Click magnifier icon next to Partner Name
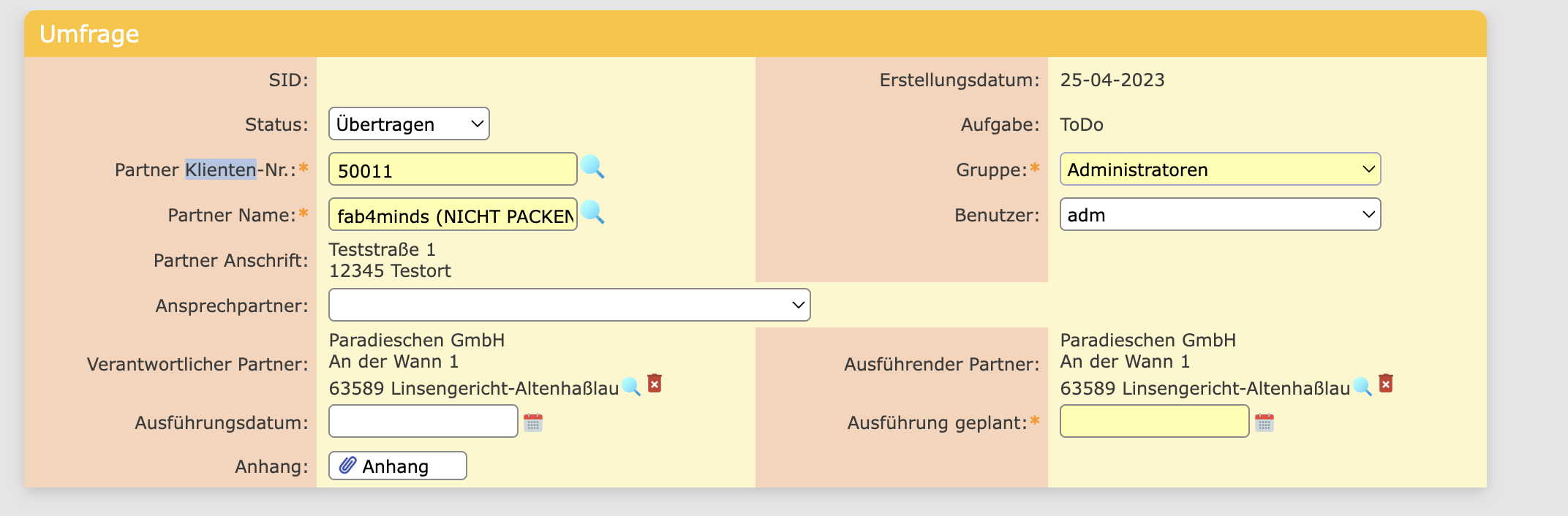This screenshot has width=1568, height=516. coord(592,213)
